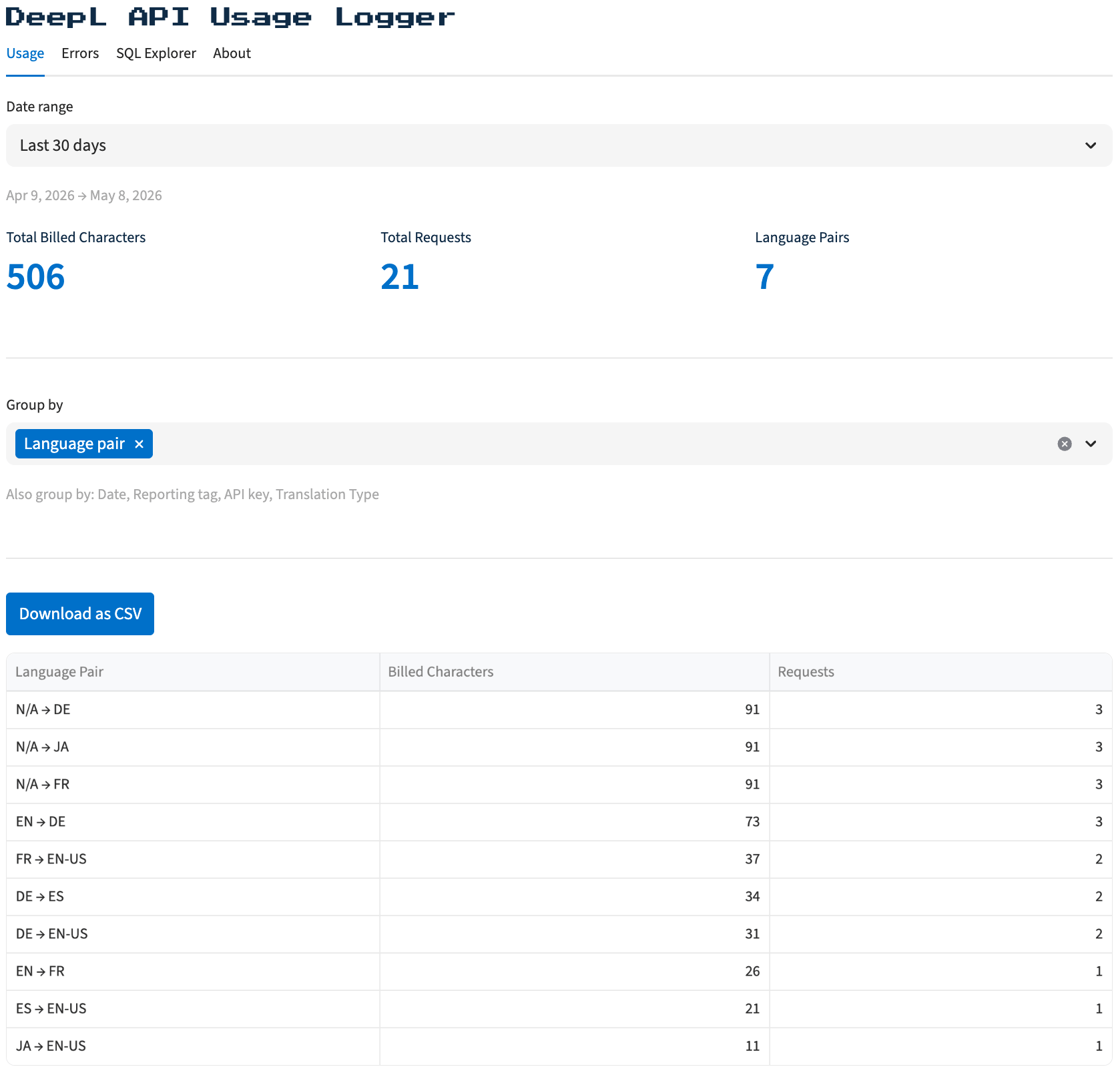Viewport: 1120px width, 1073px height.
Task: Open the Last 30 days date range dropdown
Action: pos(559,145)
